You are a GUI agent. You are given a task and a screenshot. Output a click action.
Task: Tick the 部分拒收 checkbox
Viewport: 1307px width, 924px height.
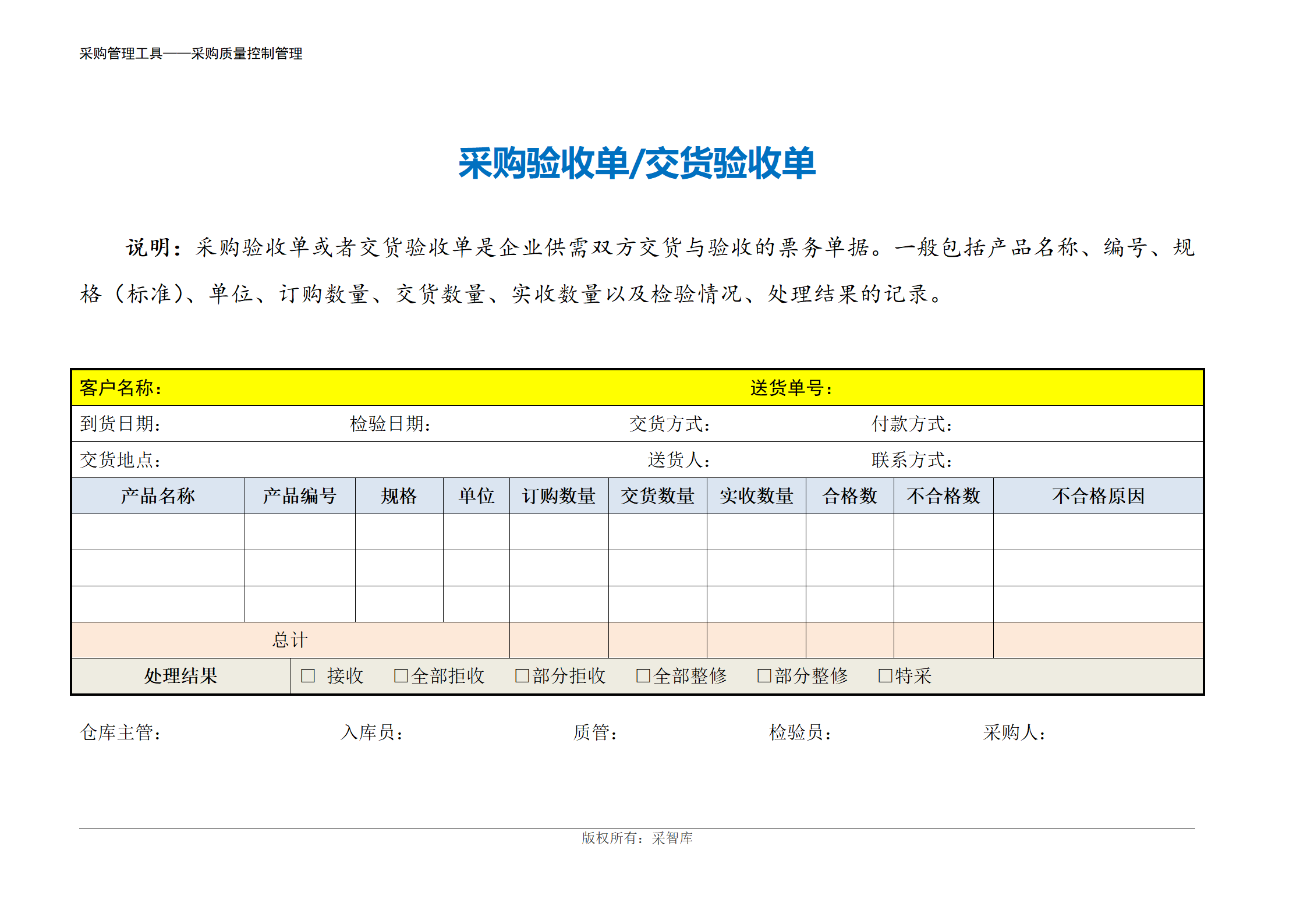coord(522,675)
